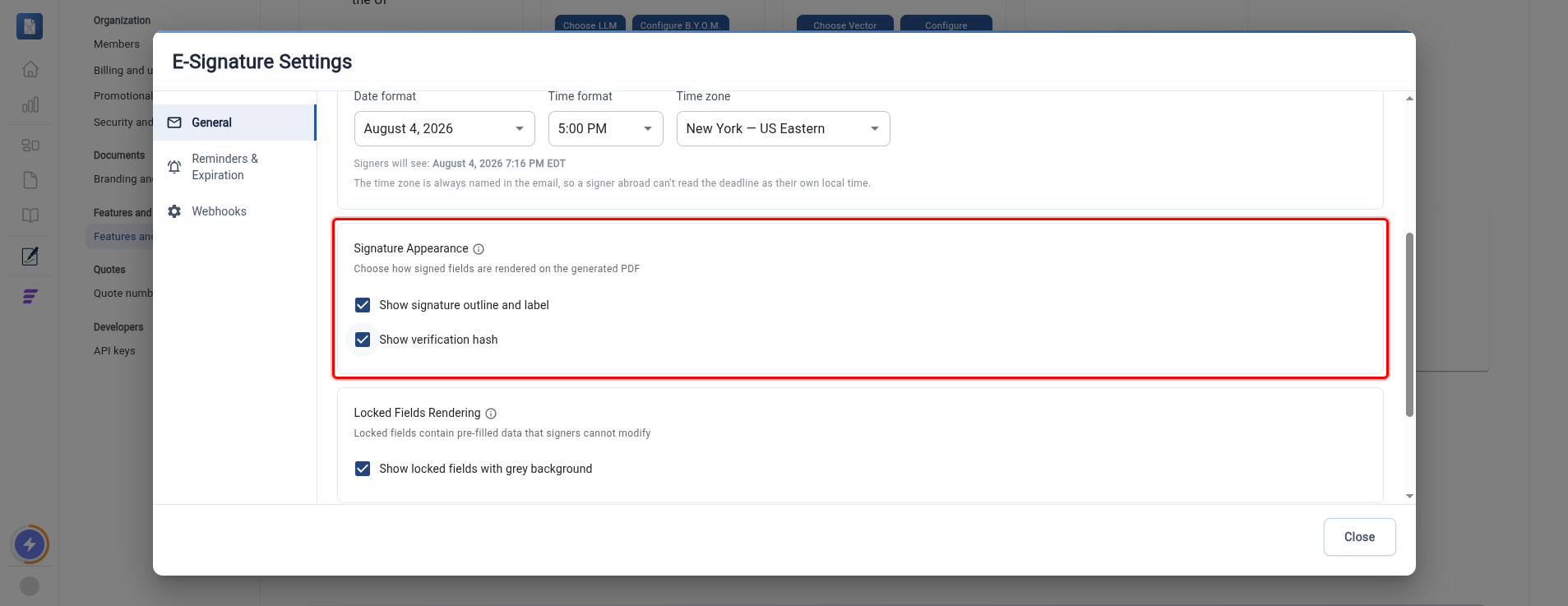1568x606 pixels.
Task: Select Features item highlighted in background menu
Action: point(120,237)
